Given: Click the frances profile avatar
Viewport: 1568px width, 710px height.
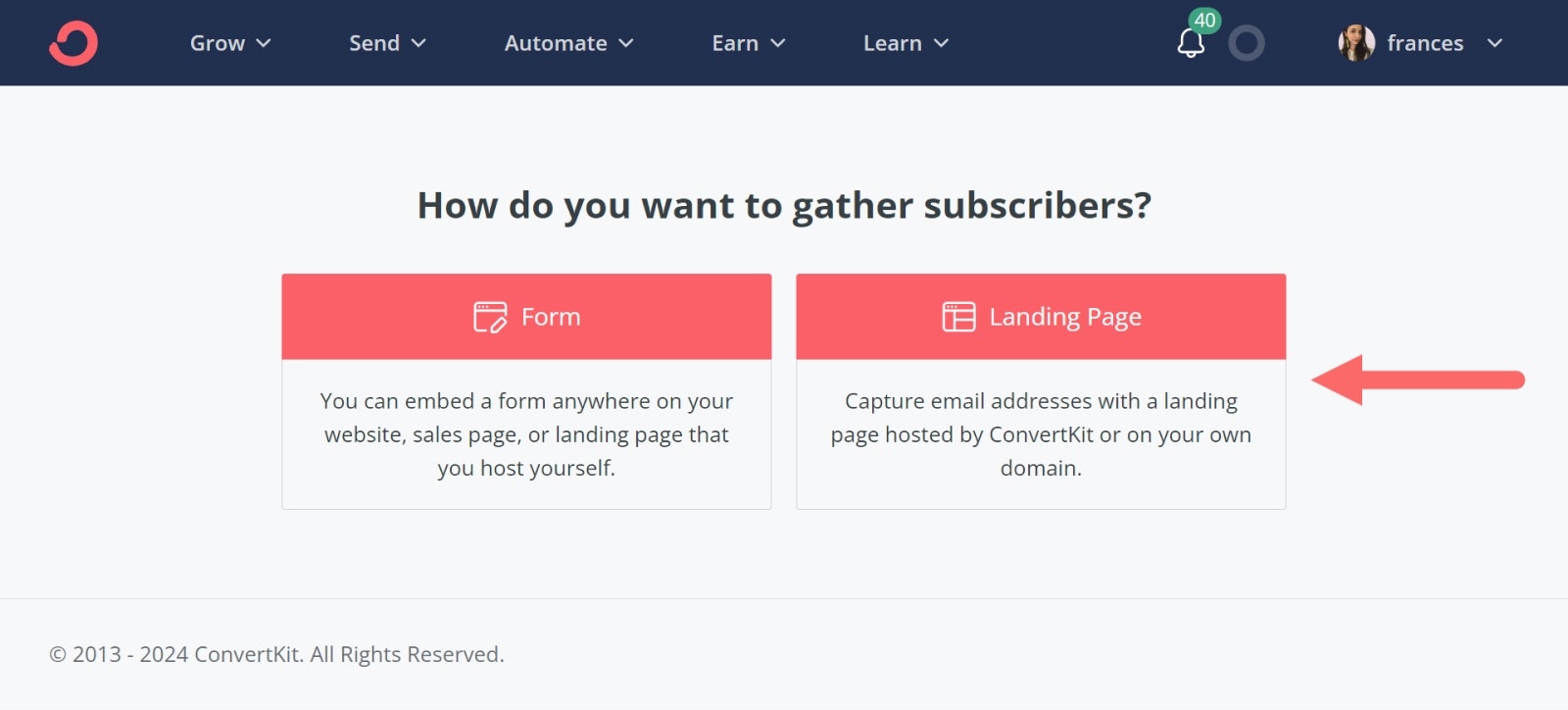Looking at the screenshot, I should tap(1356, 43).
